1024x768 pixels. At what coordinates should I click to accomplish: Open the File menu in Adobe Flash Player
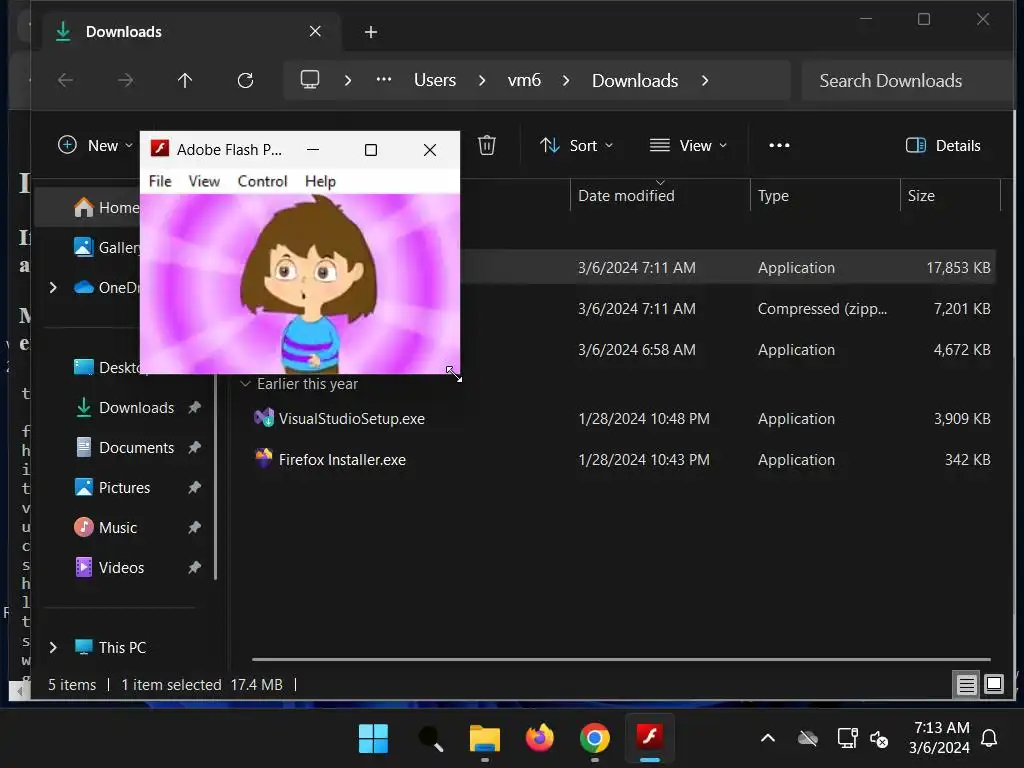click(x=160, y=182)
